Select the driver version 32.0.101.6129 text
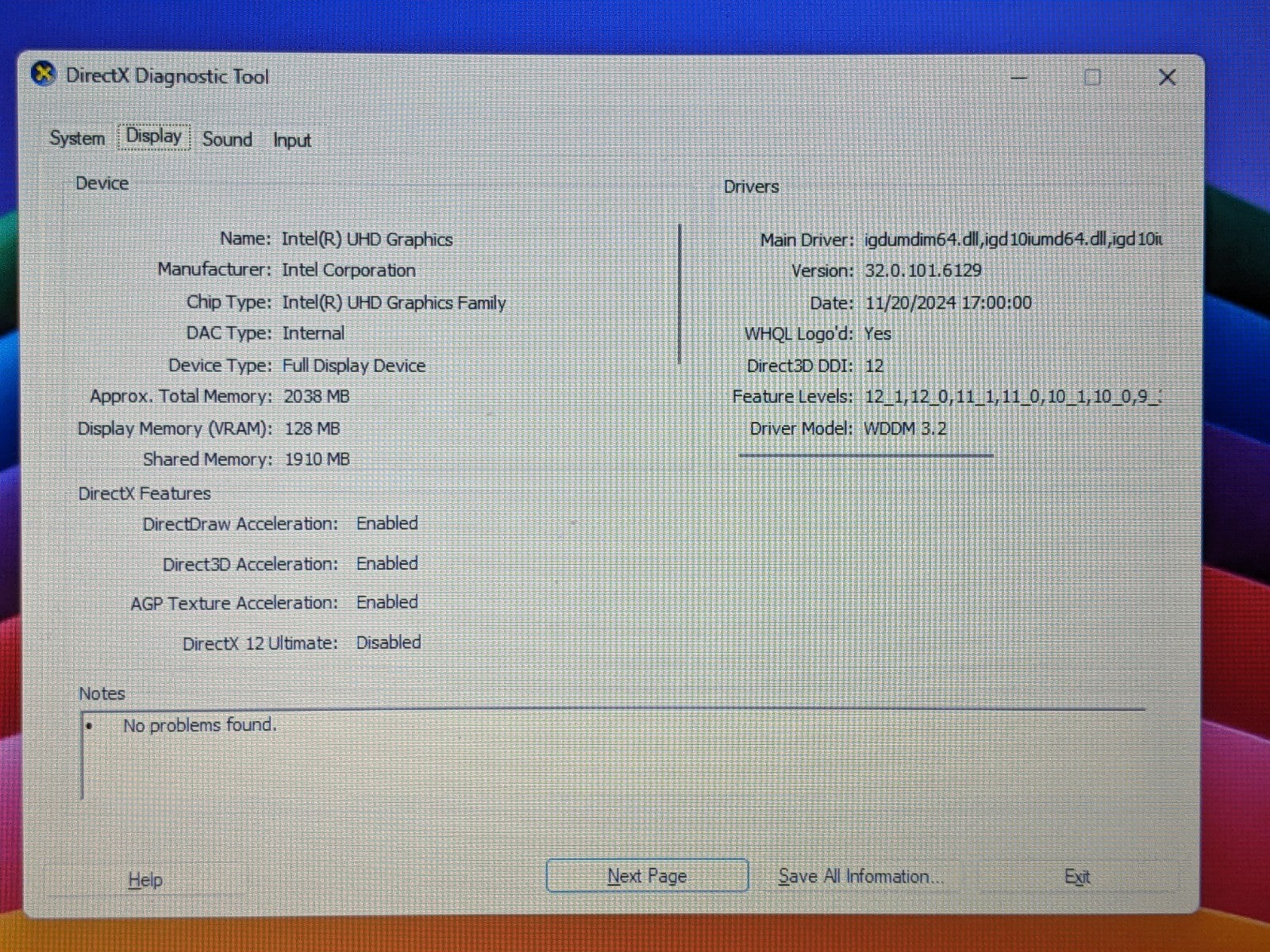Viewport: 1270px width, 952px height. tap(923, 271)
